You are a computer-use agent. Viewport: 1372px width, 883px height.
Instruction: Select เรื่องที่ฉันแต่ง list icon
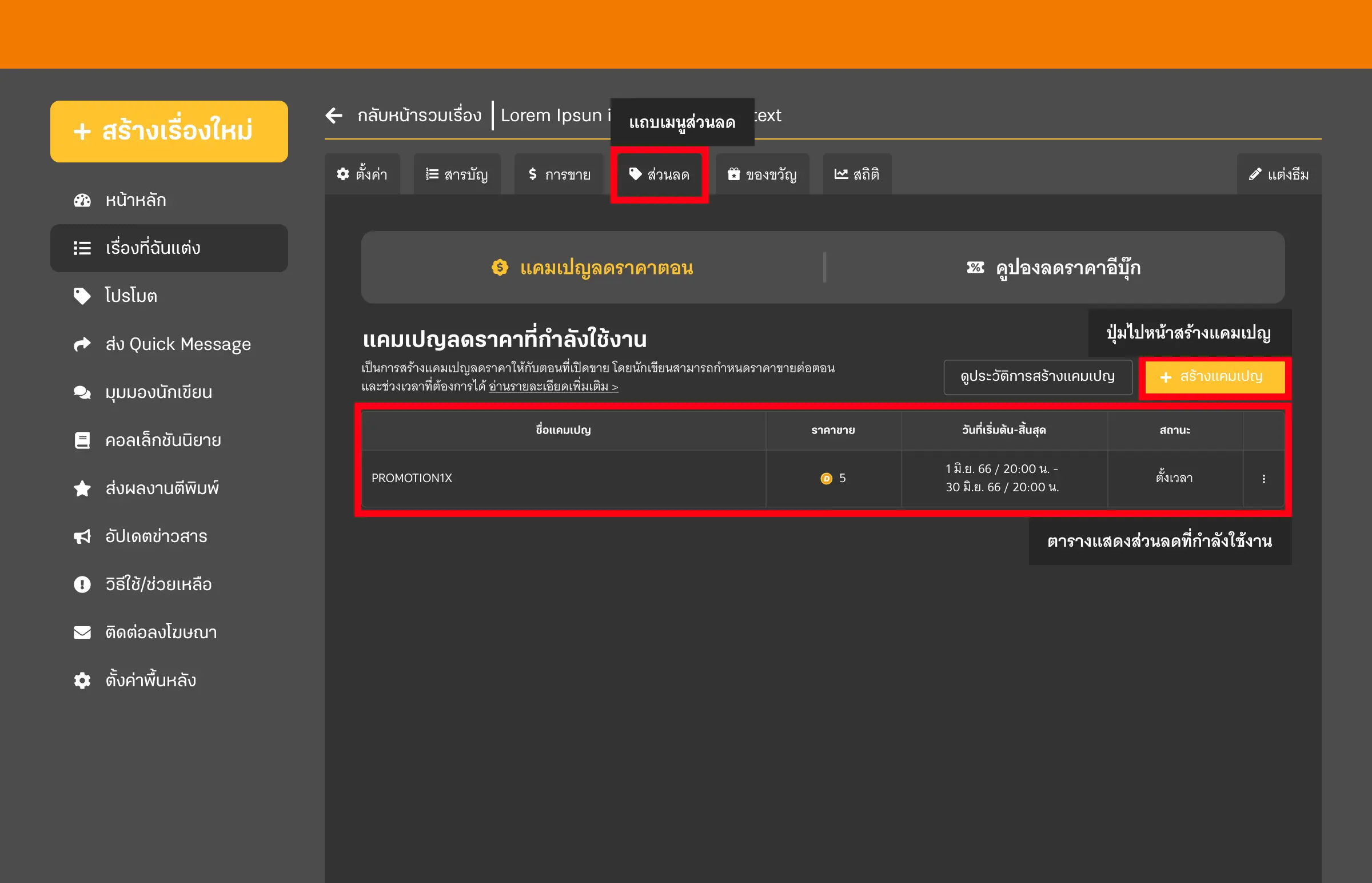(82, 248)
